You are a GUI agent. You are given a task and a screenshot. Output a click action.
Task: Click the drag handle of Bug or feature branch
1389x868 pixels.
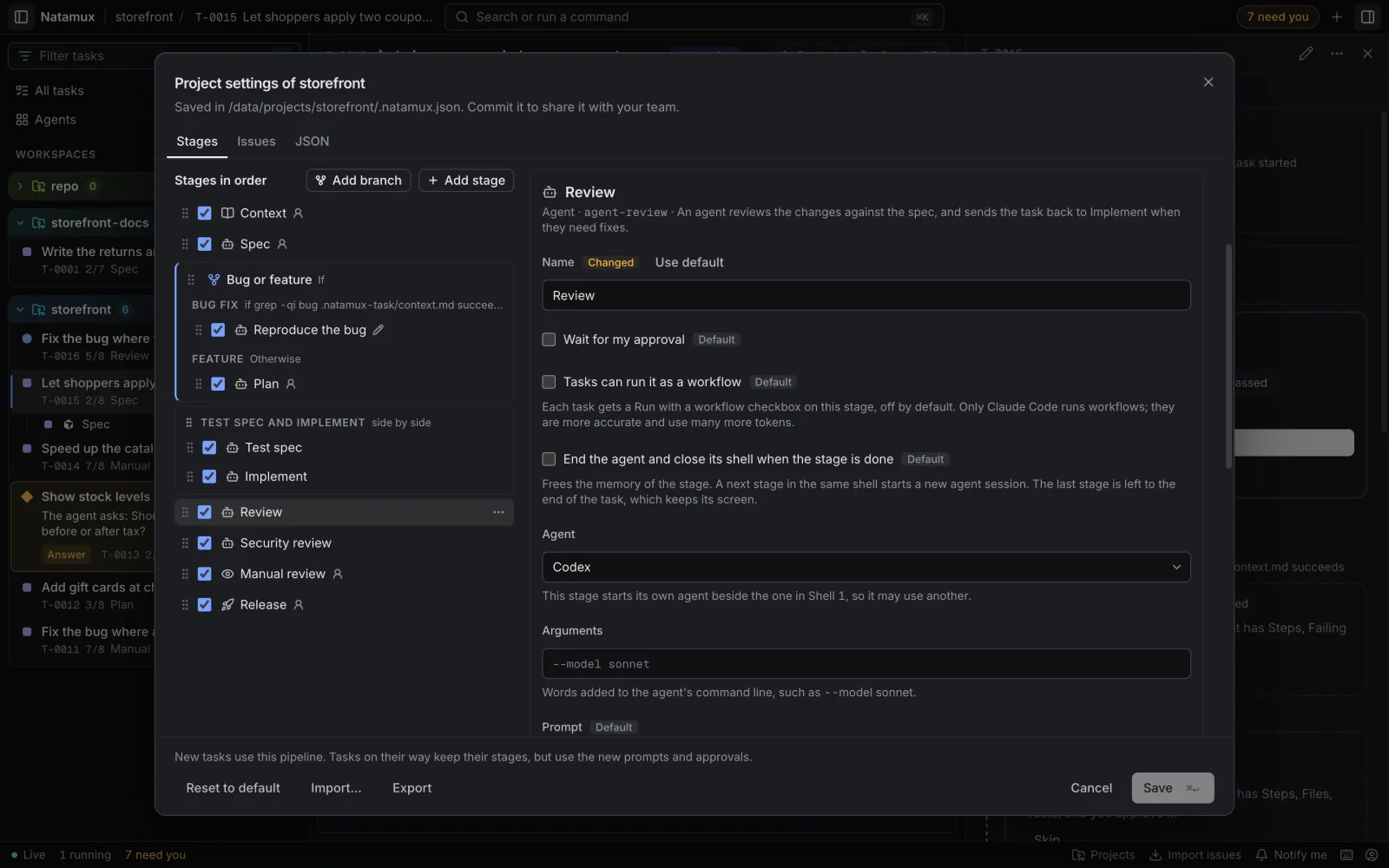(x=191, y=279)
